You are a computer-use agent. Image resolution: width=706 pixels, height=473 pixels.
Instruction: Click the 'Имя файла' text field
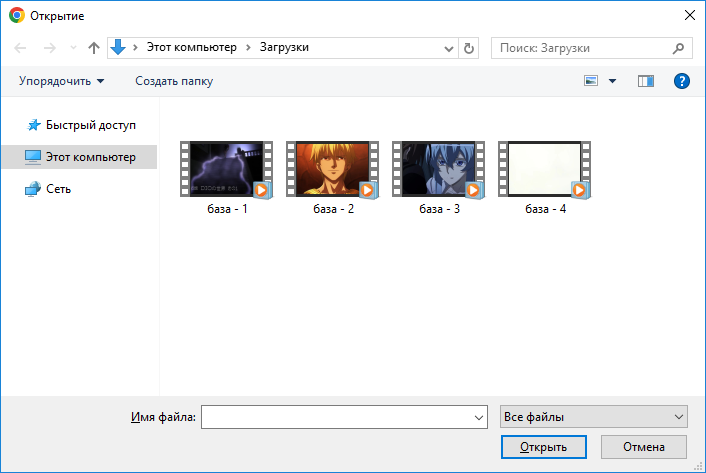335,417
